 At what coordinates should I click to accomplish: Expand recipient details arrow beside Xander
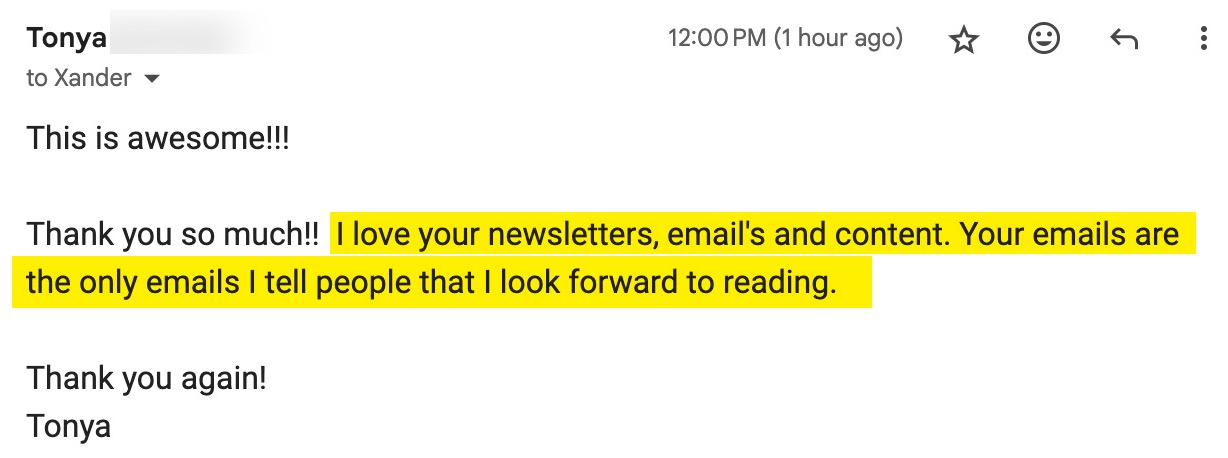152,79
